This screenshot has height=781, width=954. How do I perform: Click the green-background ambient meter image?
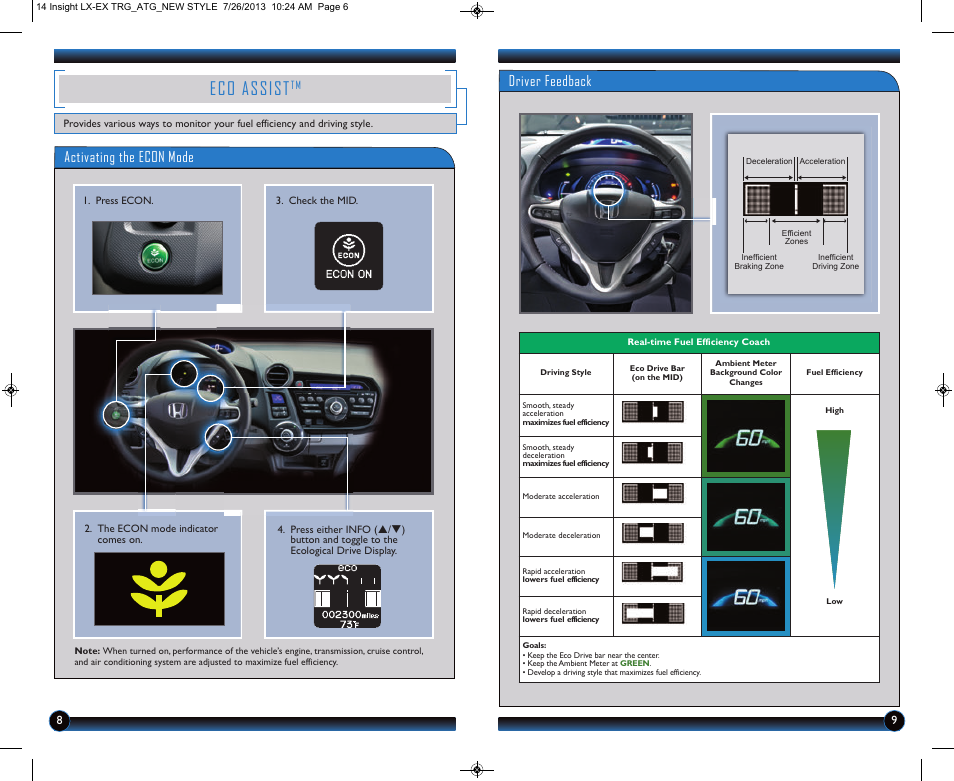(x=746, y=436)
